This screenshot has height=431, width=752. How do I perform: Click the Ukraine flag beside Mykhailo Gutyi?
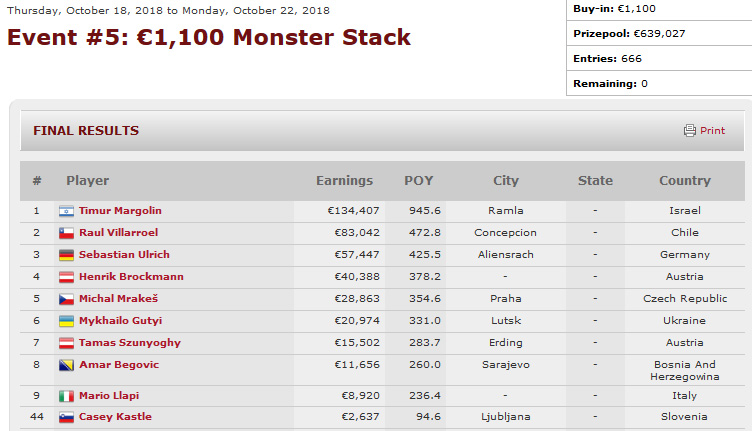point(67,321)
